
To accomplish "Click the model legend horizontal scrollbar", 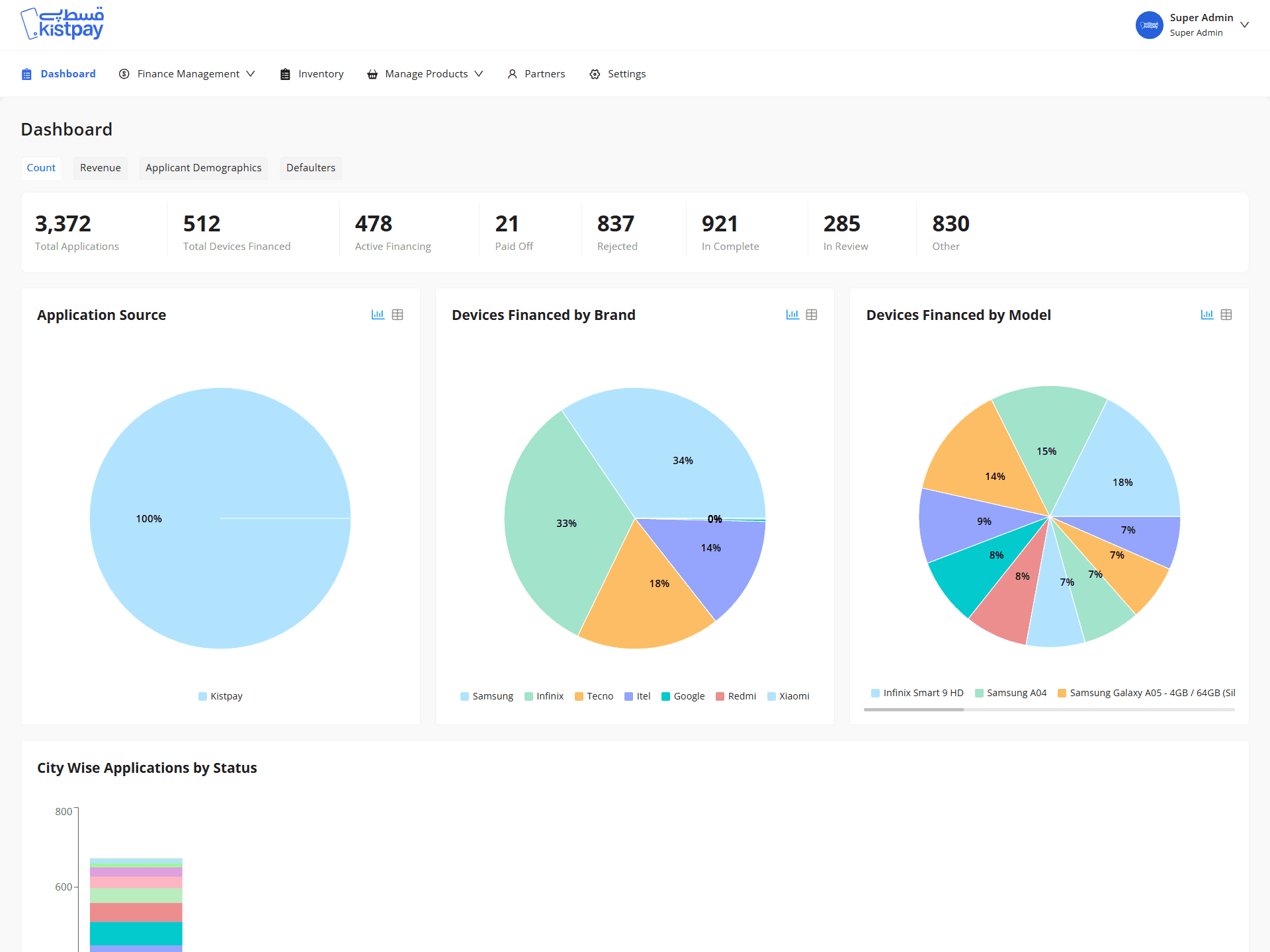I will [914, 709].
